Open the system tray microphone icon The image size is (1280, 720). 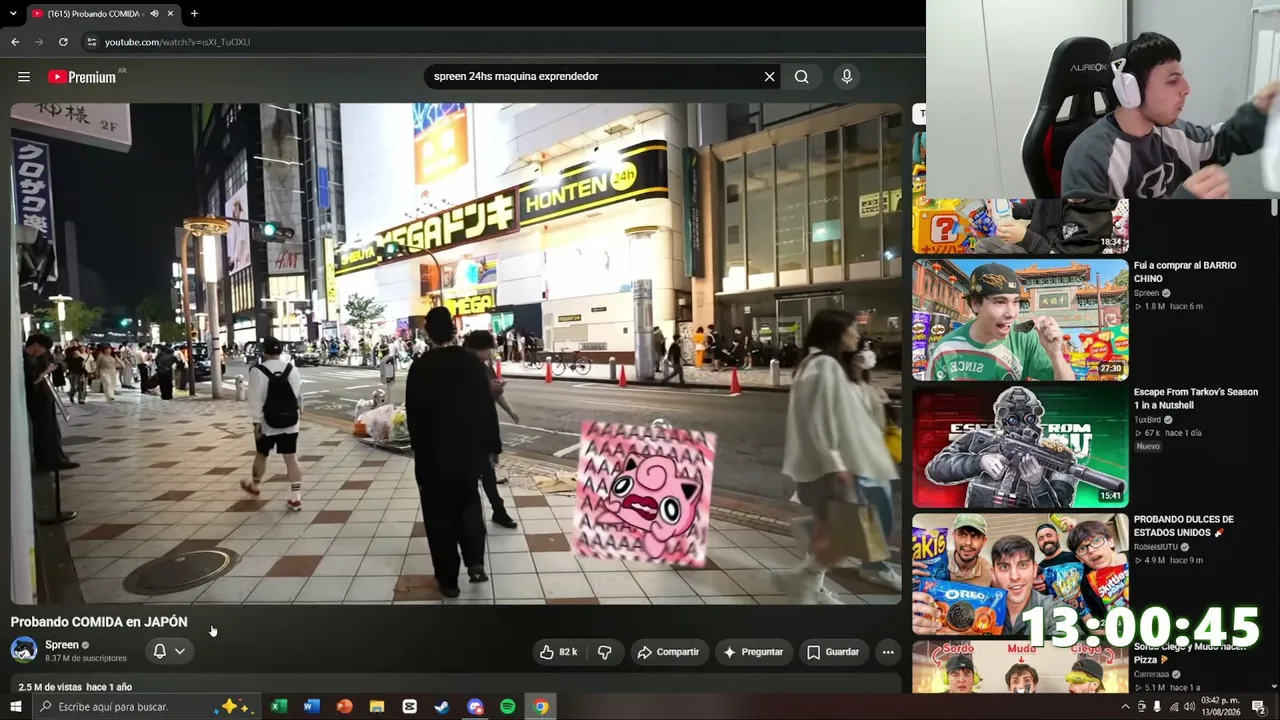1157,707
